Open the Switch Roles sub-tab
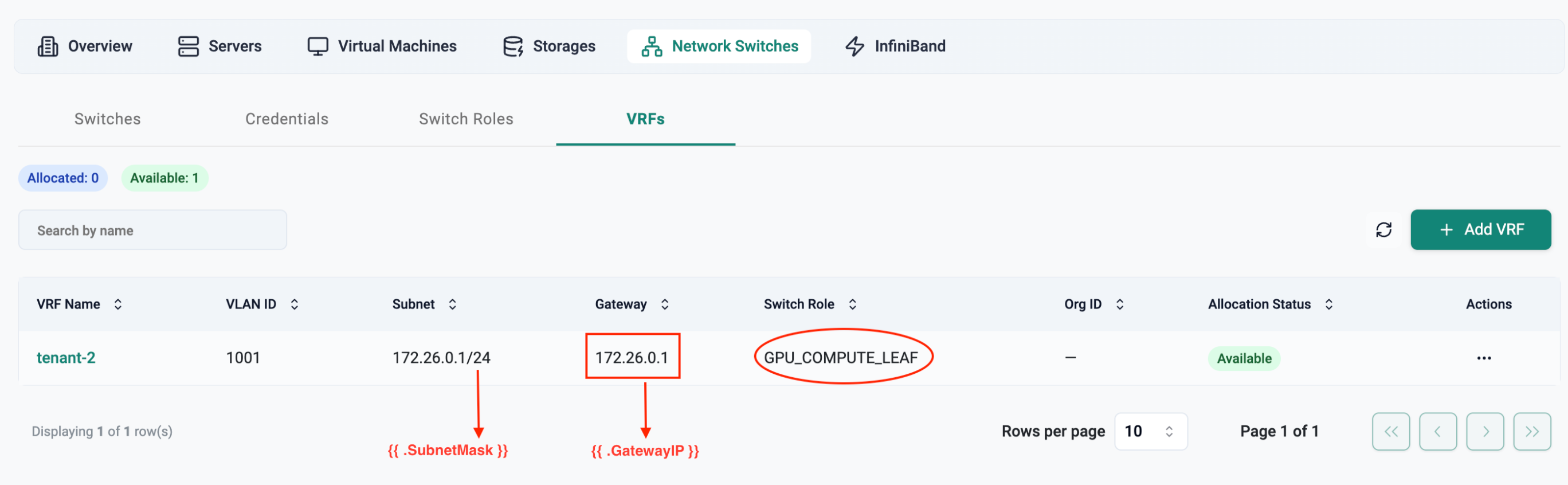This screenshot has height=485, width=1568. click(x=467, y=119)
